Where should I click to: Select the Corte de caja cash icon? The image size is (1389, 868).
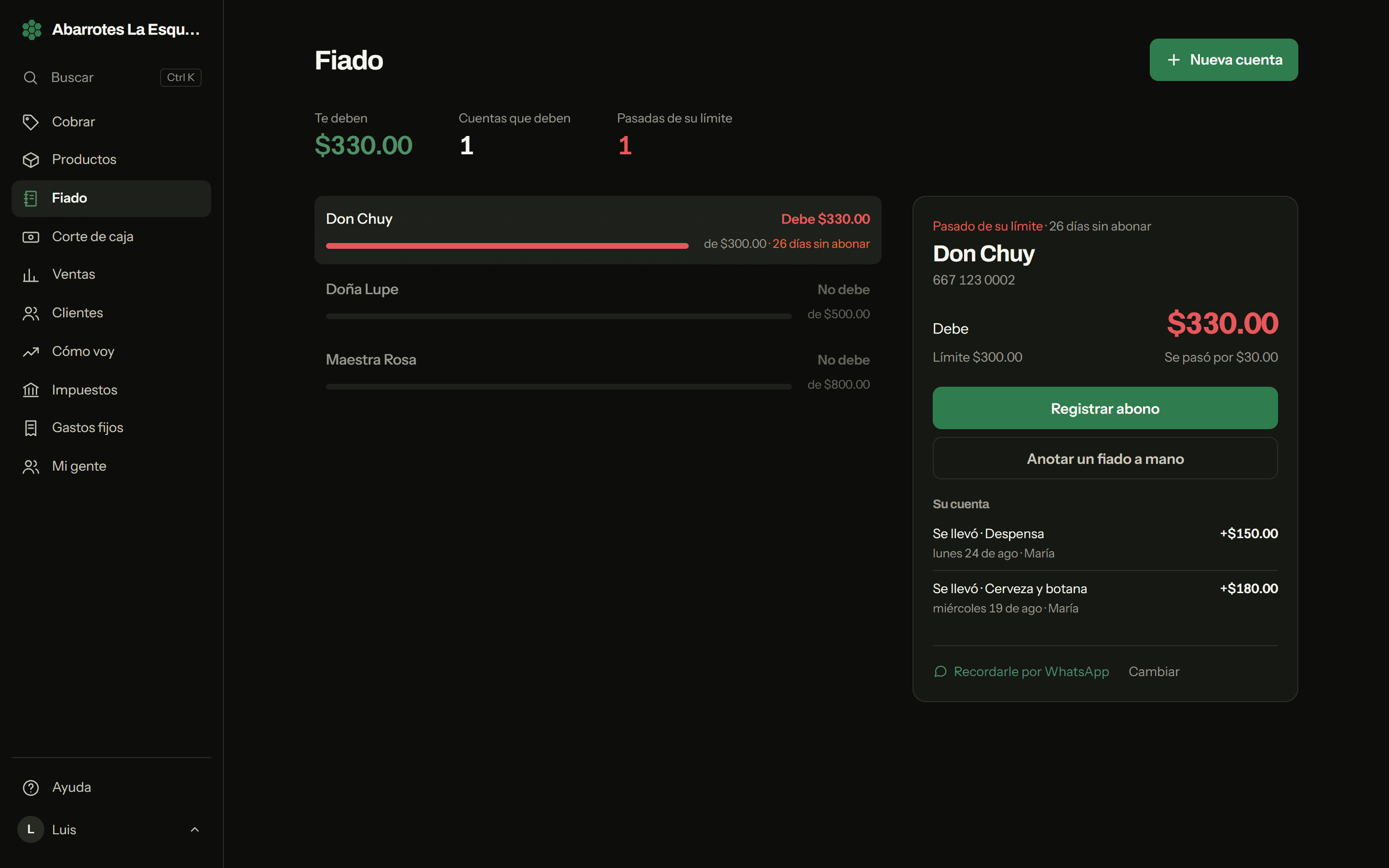pyautogui.click(x=30, y=236)
